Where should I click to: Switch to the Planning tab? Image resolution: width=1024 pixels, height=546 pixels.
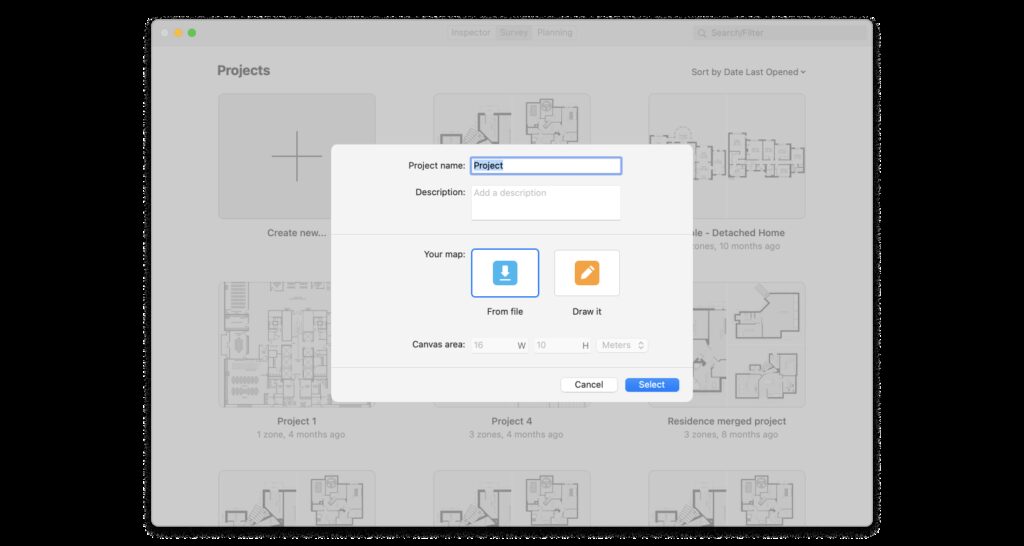(554, 33)
